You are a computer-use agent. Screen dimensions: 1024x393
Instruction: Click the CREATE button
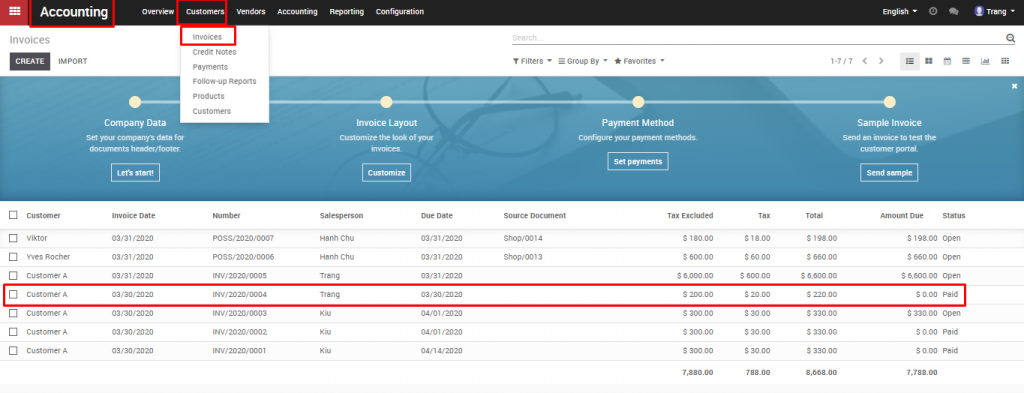tap(30, 61)
